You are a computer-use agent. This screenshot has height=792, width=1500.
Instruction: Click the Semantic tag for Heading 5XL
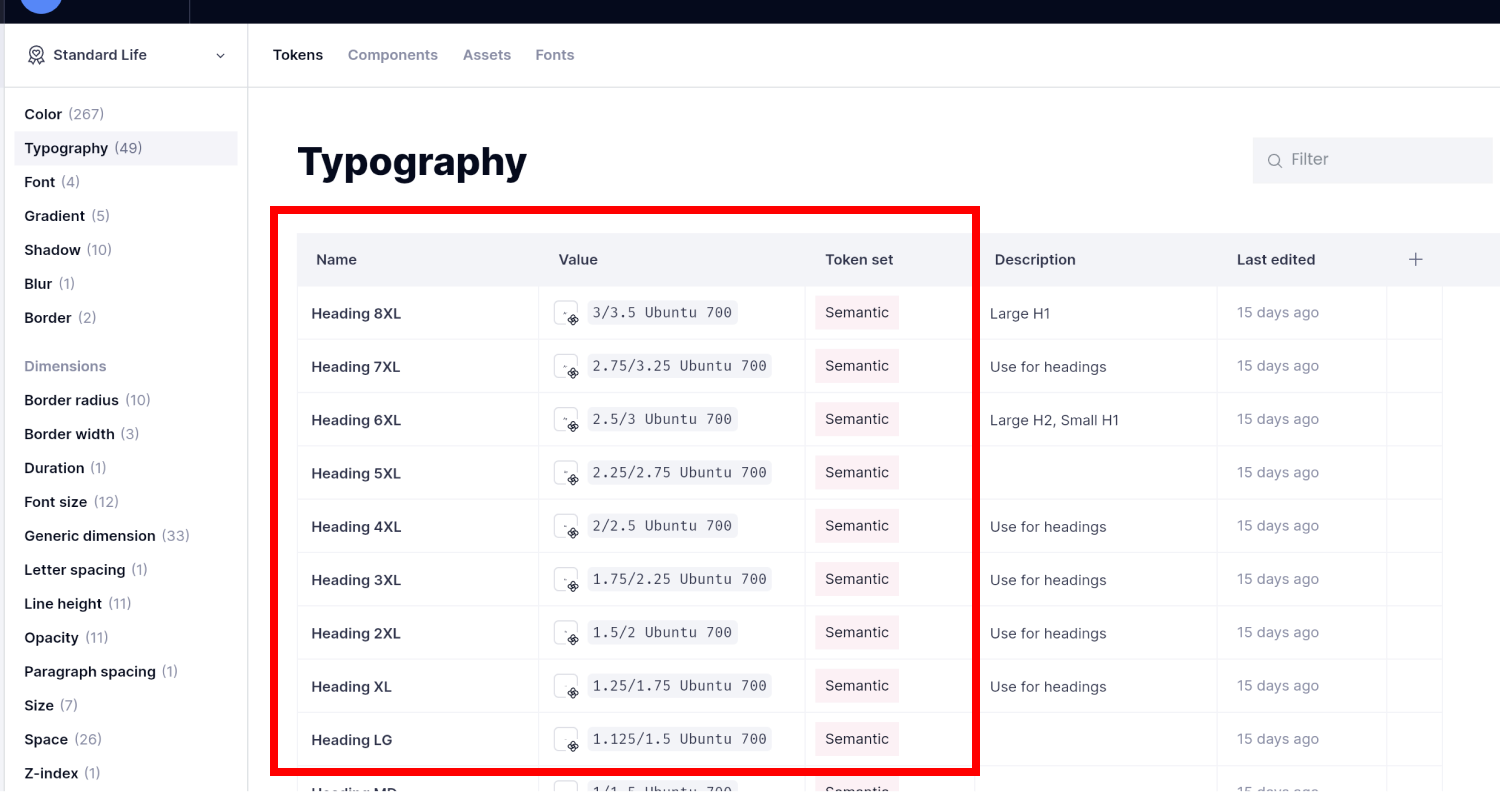point(857,473)
